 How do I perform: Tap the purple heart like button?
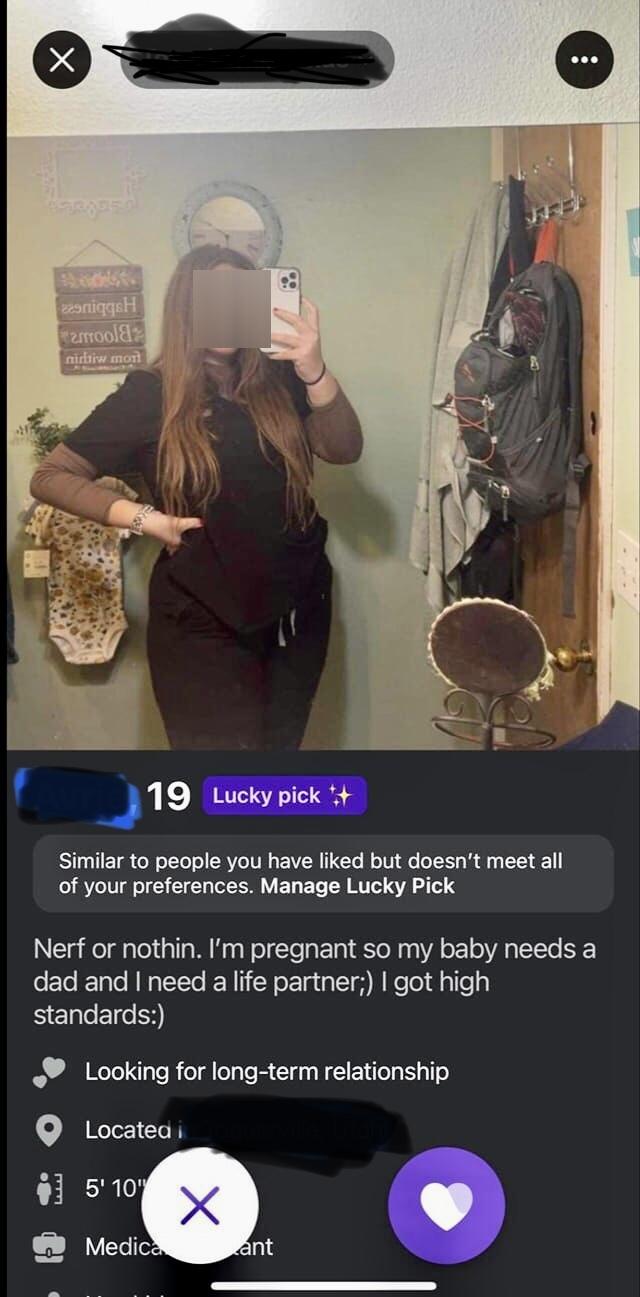447,1206
